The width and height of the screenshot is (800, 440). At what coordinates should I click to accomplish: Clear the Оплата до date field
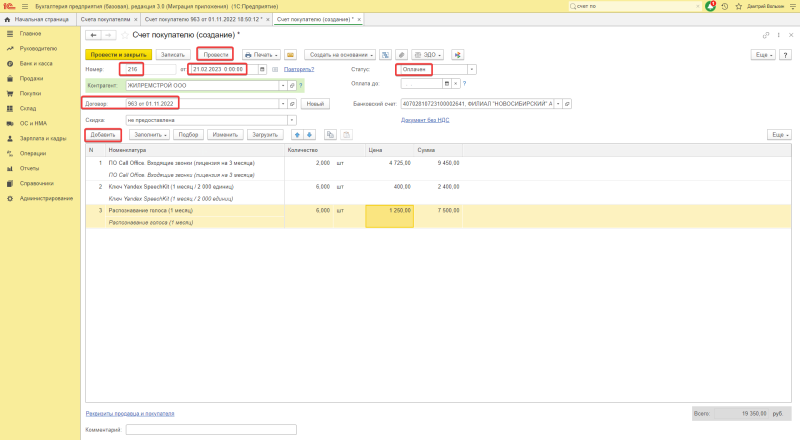point(456,84)
